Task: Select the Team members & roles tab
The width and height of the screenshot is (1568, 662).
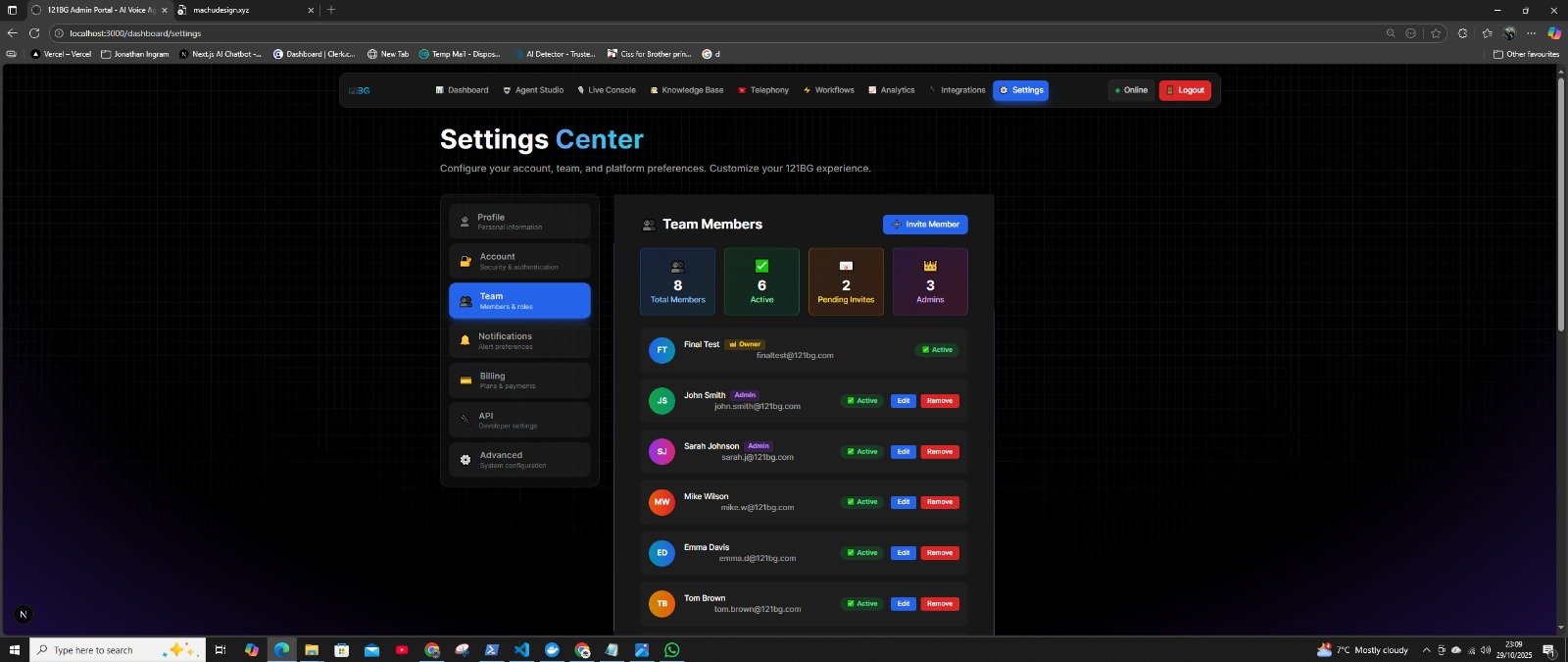Action: (519, 301)
